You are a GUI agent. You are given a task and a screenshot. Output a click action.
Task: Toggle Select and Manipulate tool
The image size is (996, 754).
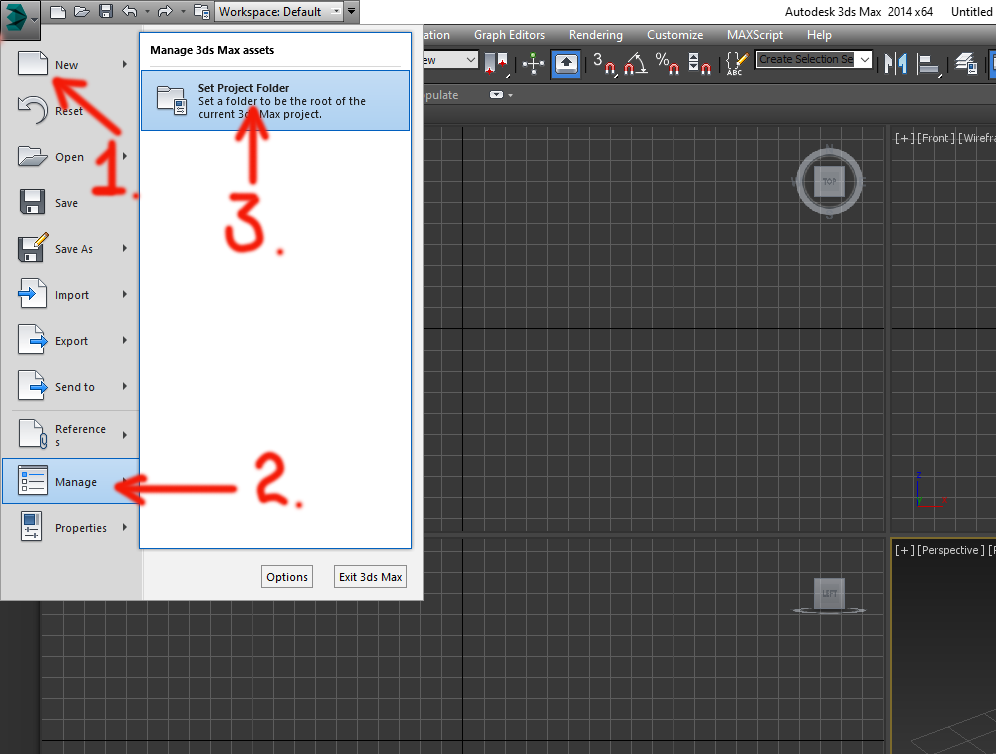[533, 64]
